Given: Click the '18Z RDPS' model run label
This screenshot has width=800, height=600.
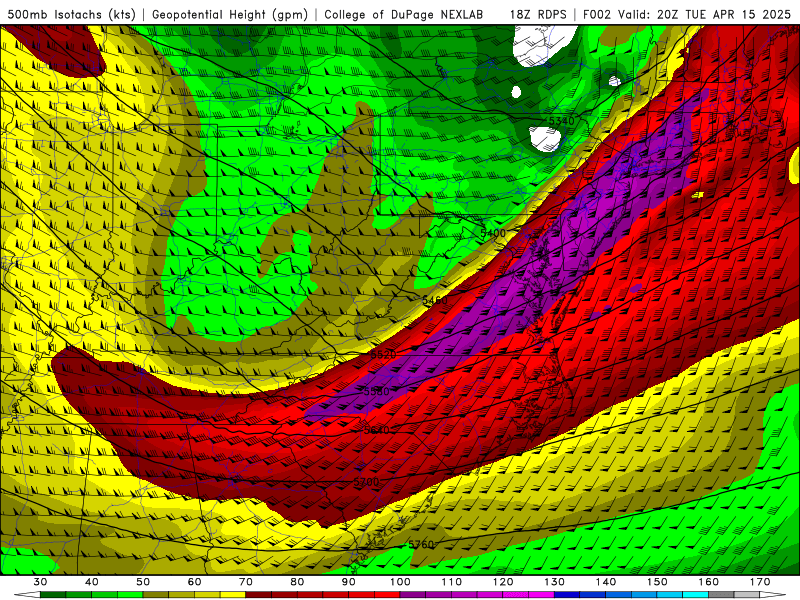Looking at the screenshot, I should coord(538,15).
